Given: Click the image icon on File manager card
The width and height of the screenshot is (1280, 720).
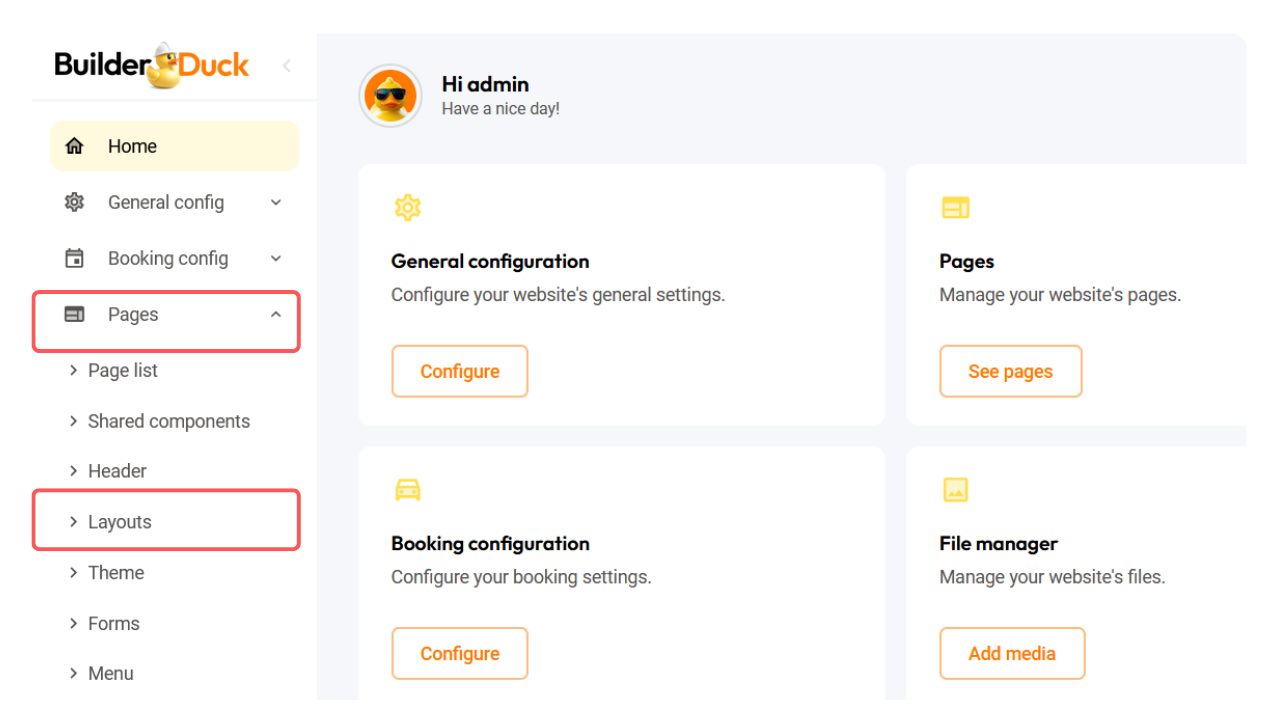Looking at the screenshot, I should tap(955, 490).
